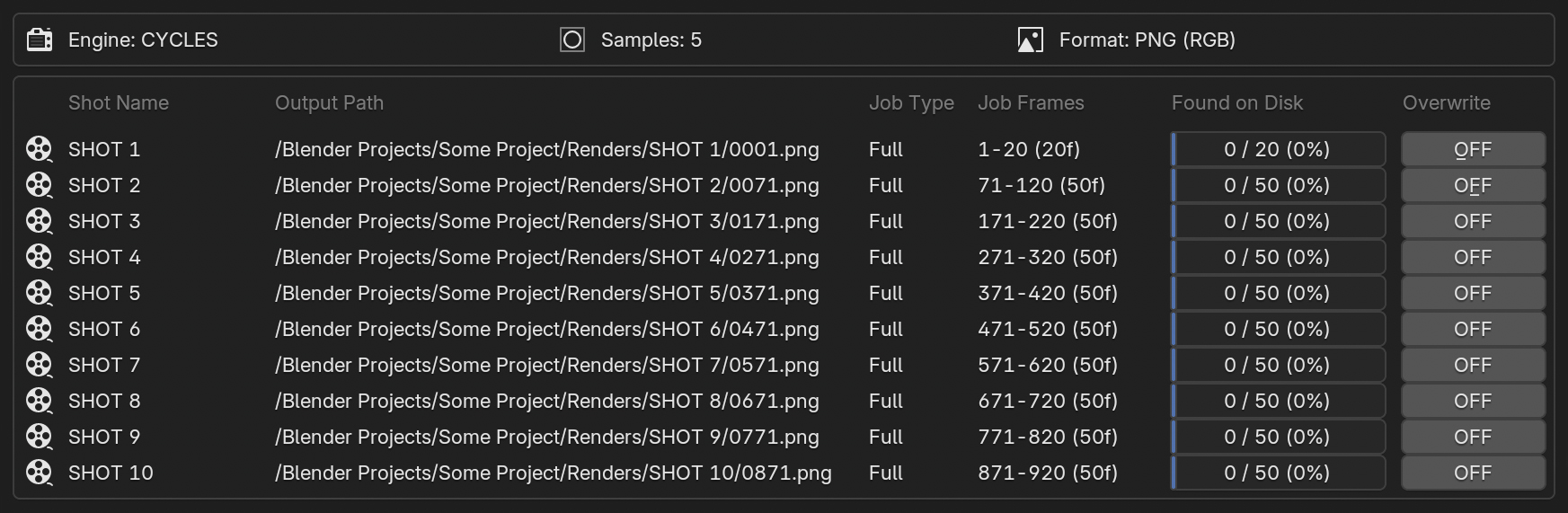Click the SHOT 5 progress bar showing 0 / 50
This screenshot has height=513, width=1568.
pyautogui.click(x=1278, y=293)
